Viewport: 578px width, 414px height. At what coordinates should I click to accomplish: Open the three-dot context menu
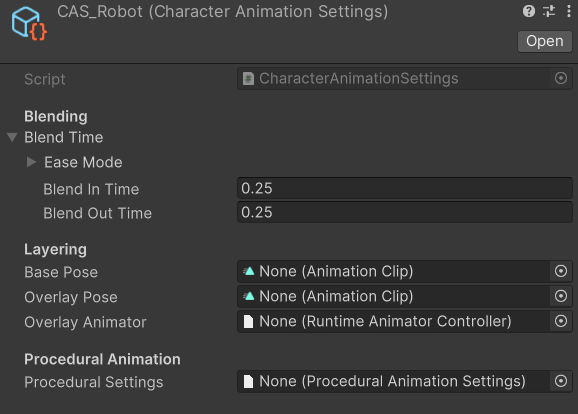click(x=569, y=11)
